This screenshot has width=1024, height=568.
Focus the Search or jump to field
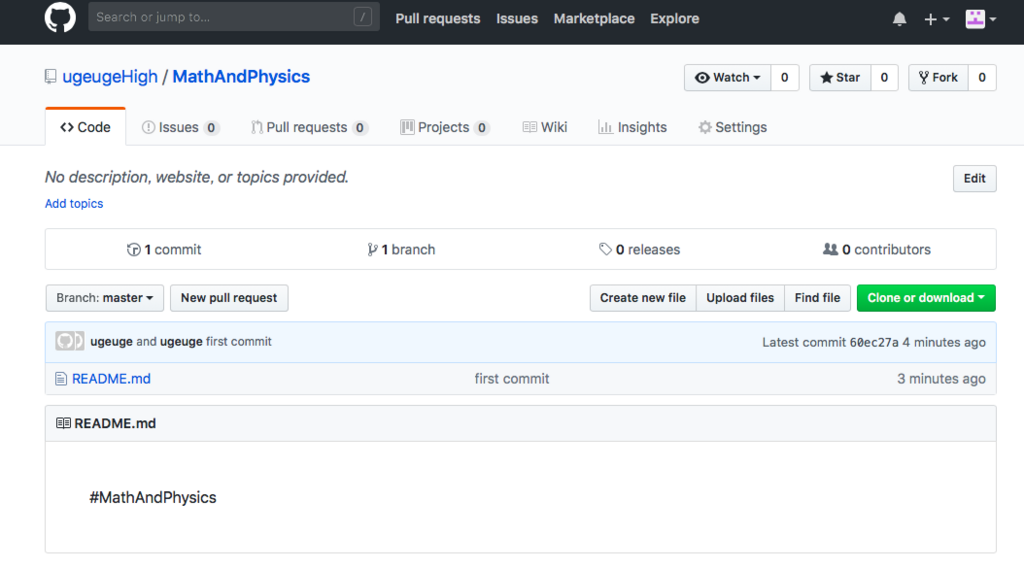[234, 17]
